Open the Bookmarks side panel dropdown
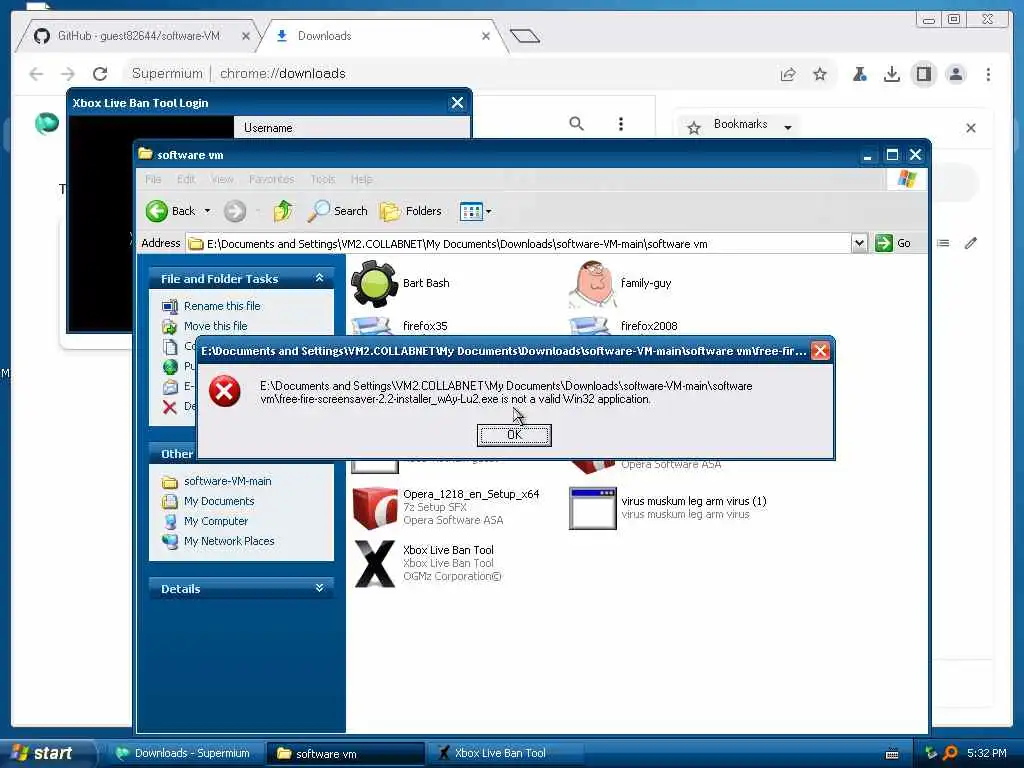This screenshot has height=768, width=1024. click(788, 127)
